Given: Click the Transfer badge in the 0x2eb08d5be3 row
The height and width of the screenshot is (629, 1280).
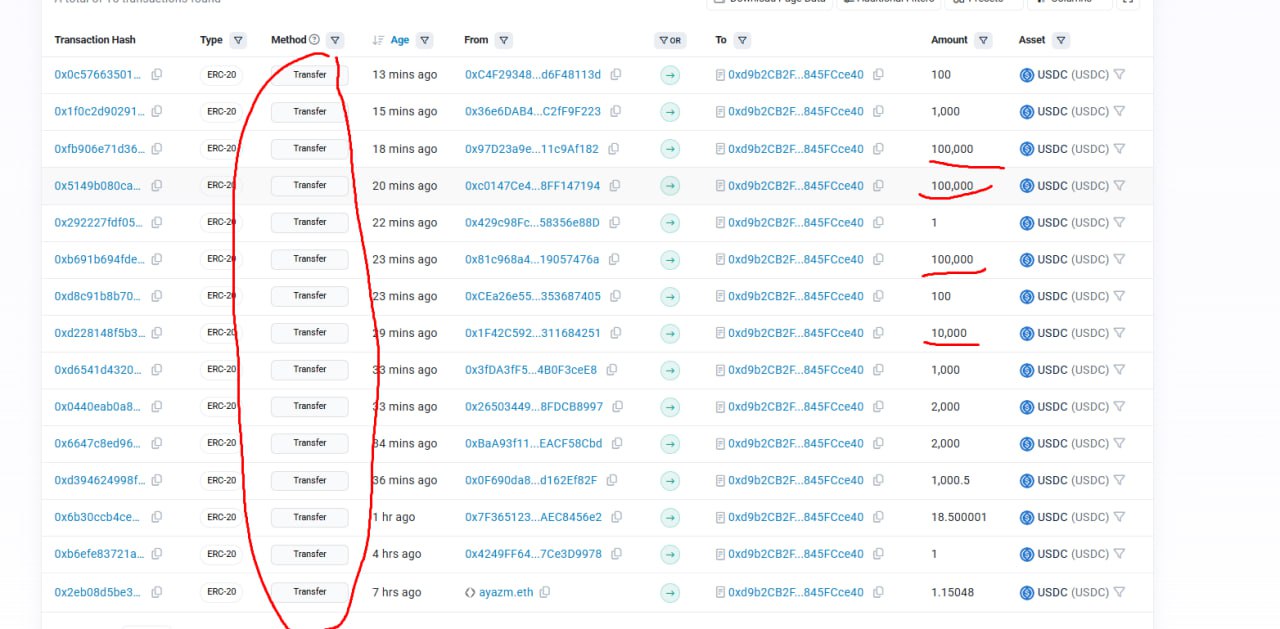Looking at the screenshot, I should pyautogui.click(x=310, y=592).
